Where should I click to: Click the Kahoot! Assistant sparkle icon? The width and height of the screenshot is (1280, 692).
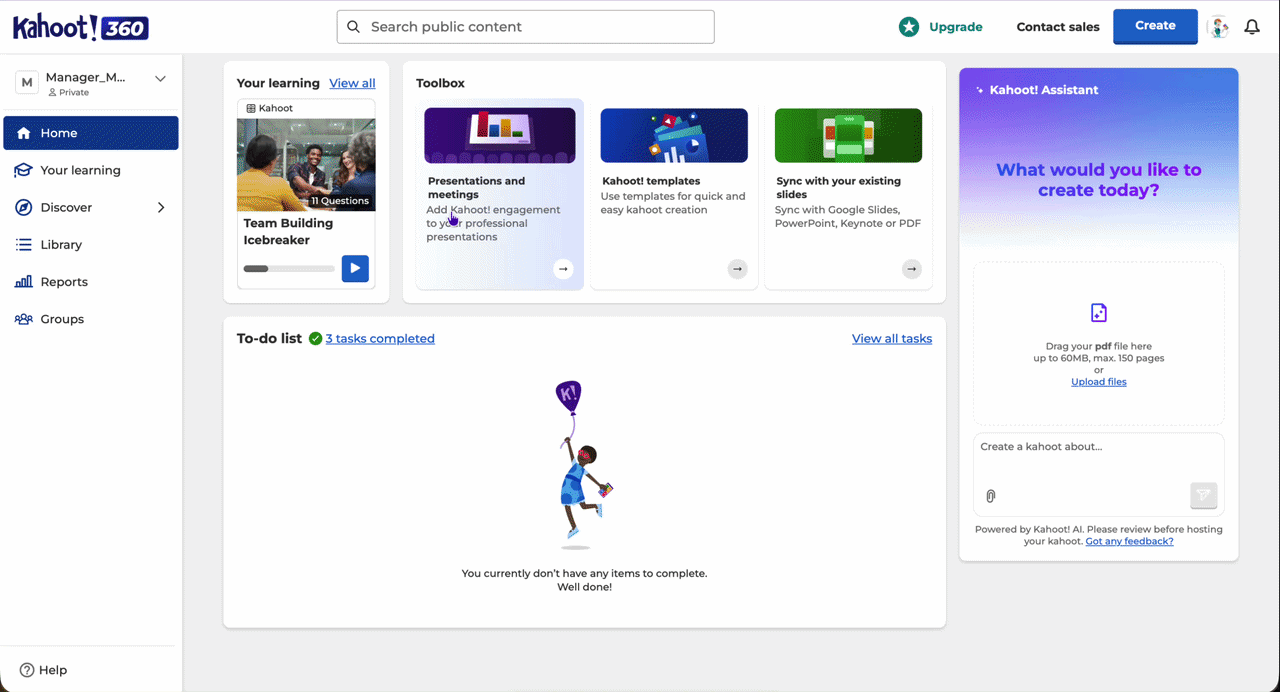point(979,90)
